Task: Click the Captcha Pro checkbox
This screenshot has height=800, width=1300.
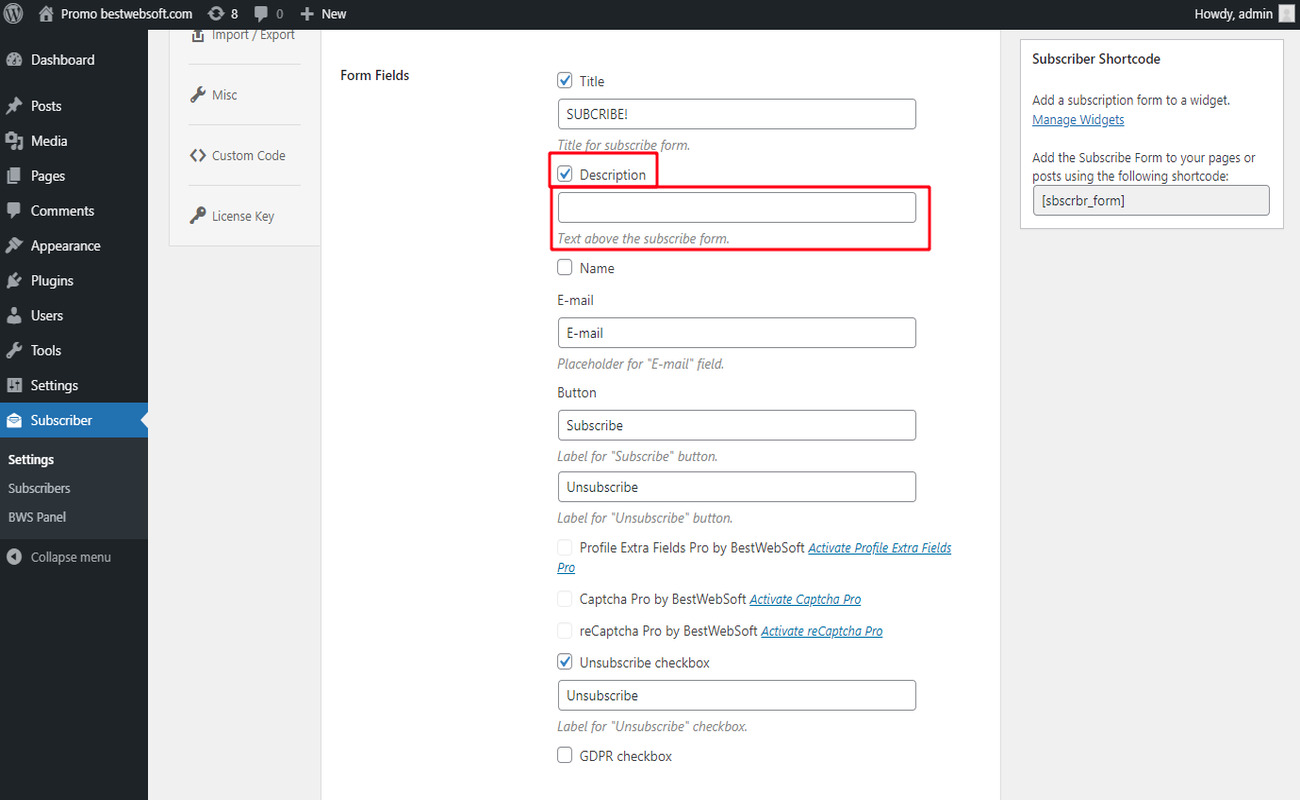Action: [565, 599]
